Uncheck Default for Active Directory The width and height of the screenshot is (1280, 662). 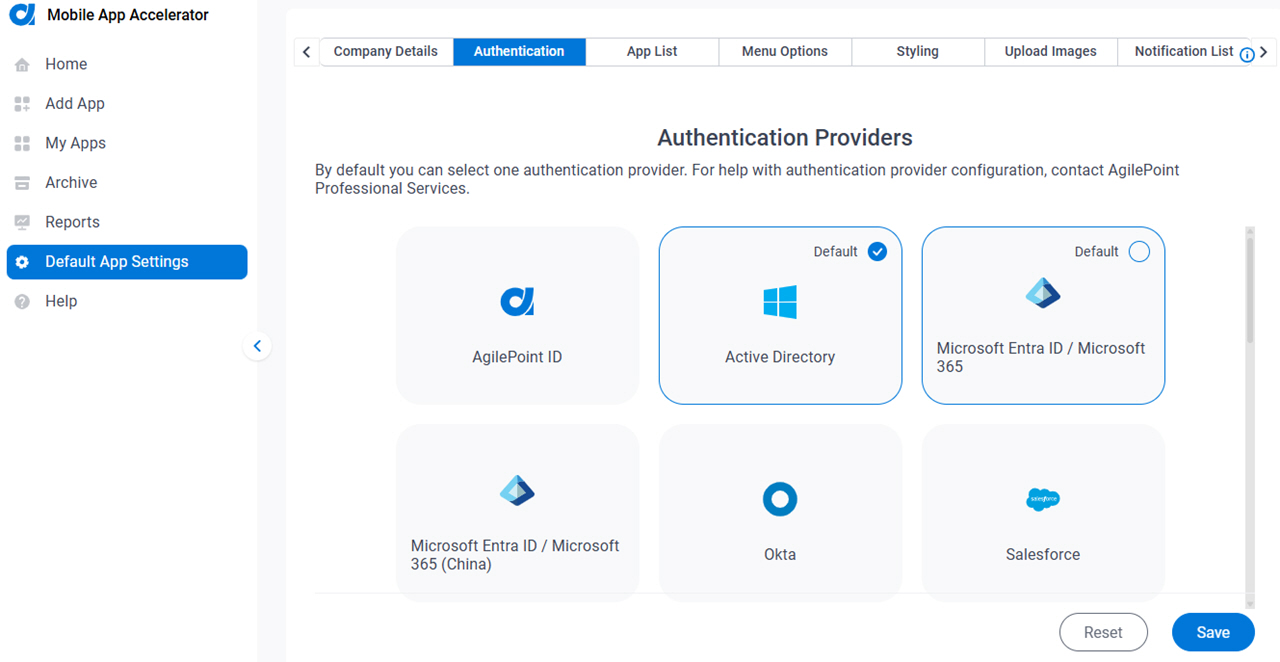pyautogui.click(x=877, y=252)
